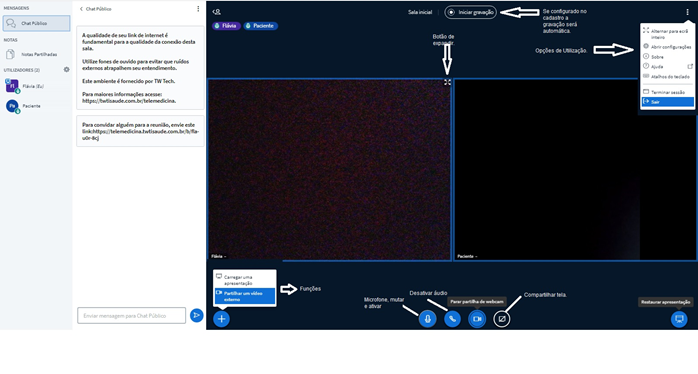Open the twtisaude.com.br/telemedicina link in chat
Screen dimensions: 698x374
click(x=129, y=101)
